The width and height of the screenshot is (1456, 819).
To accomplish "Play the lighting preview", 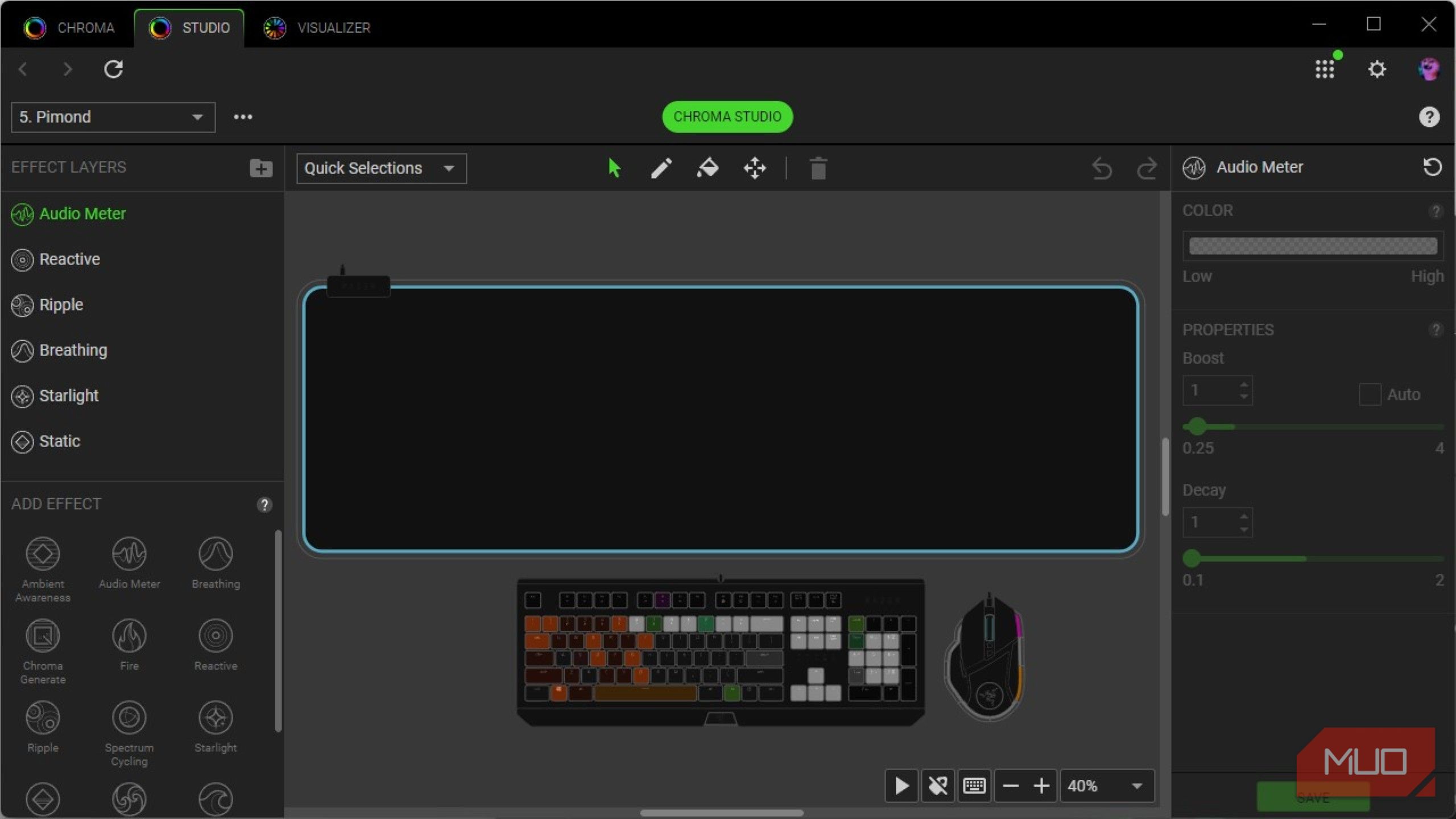I will [x=901, y=786].
